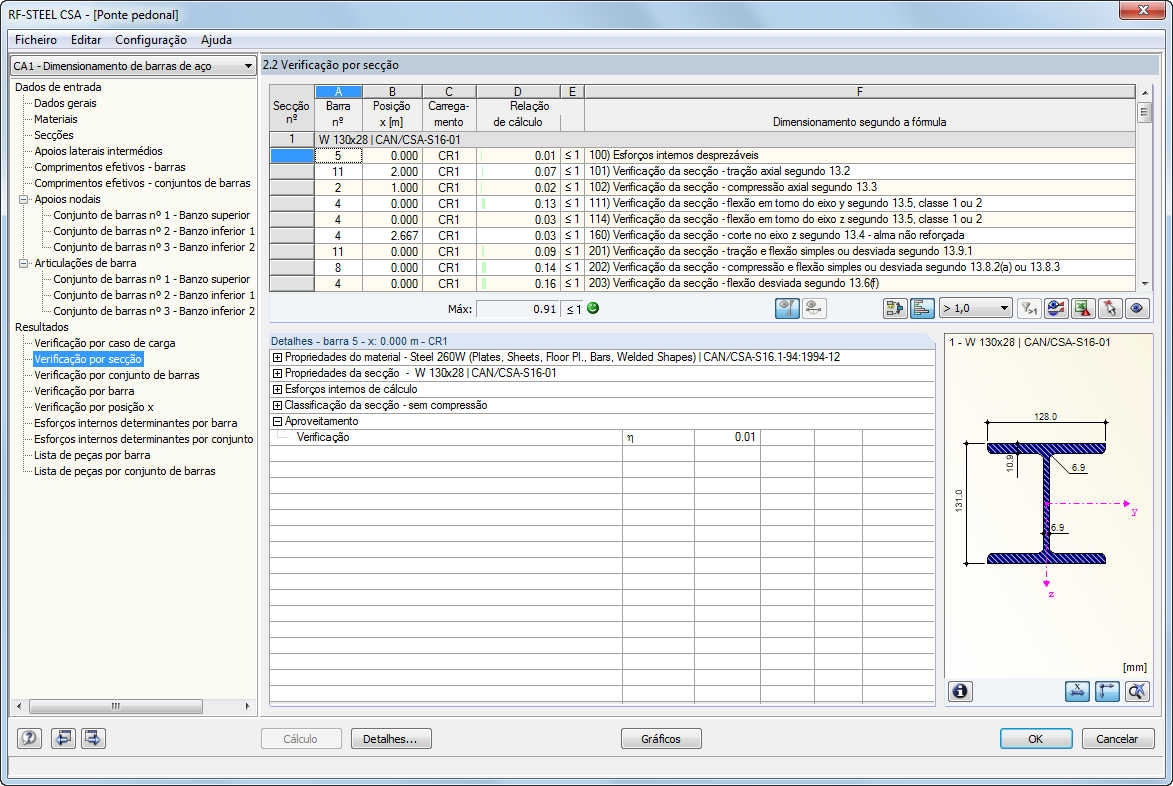Open the Editar menu
1173x786 pixels.
(86, 40)
